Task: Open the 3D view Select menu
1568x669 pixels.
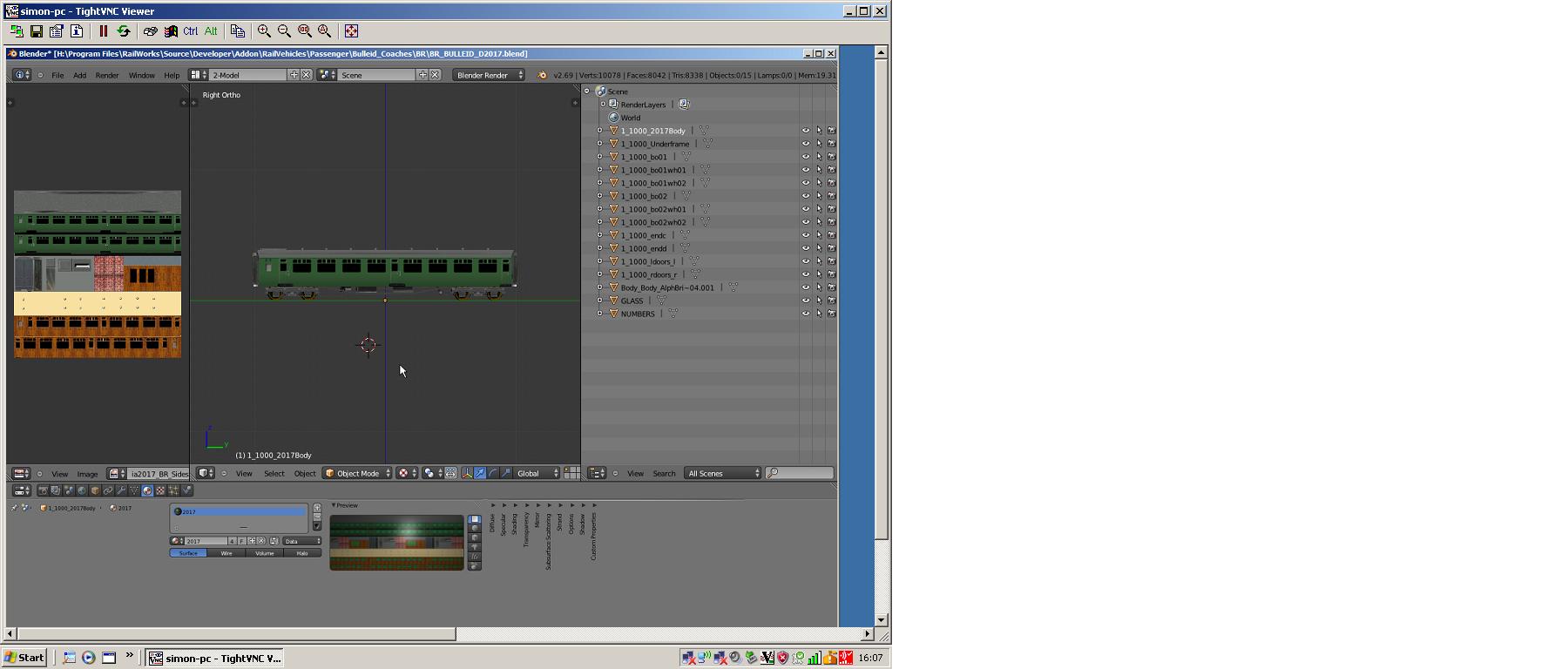Action: pyautogui.click(x=274, y=473)
